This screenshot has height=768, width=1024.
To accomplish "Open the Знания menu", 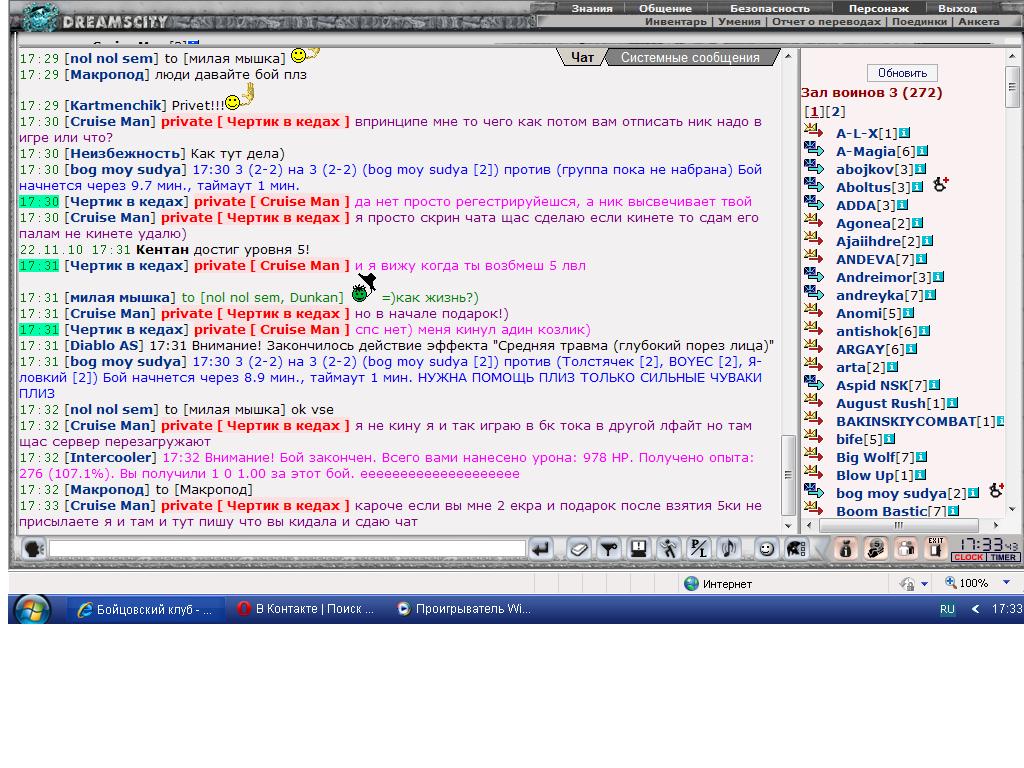I will tap(592, 8).
